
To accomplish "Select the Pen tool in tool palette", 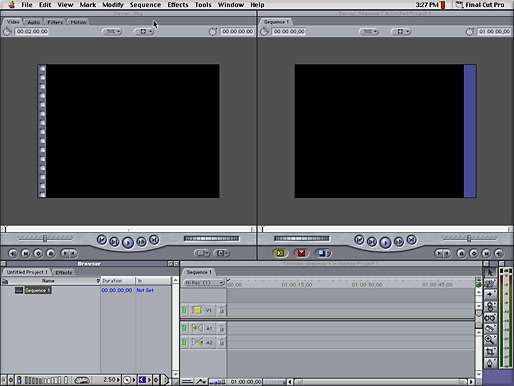I will (490, 362).
